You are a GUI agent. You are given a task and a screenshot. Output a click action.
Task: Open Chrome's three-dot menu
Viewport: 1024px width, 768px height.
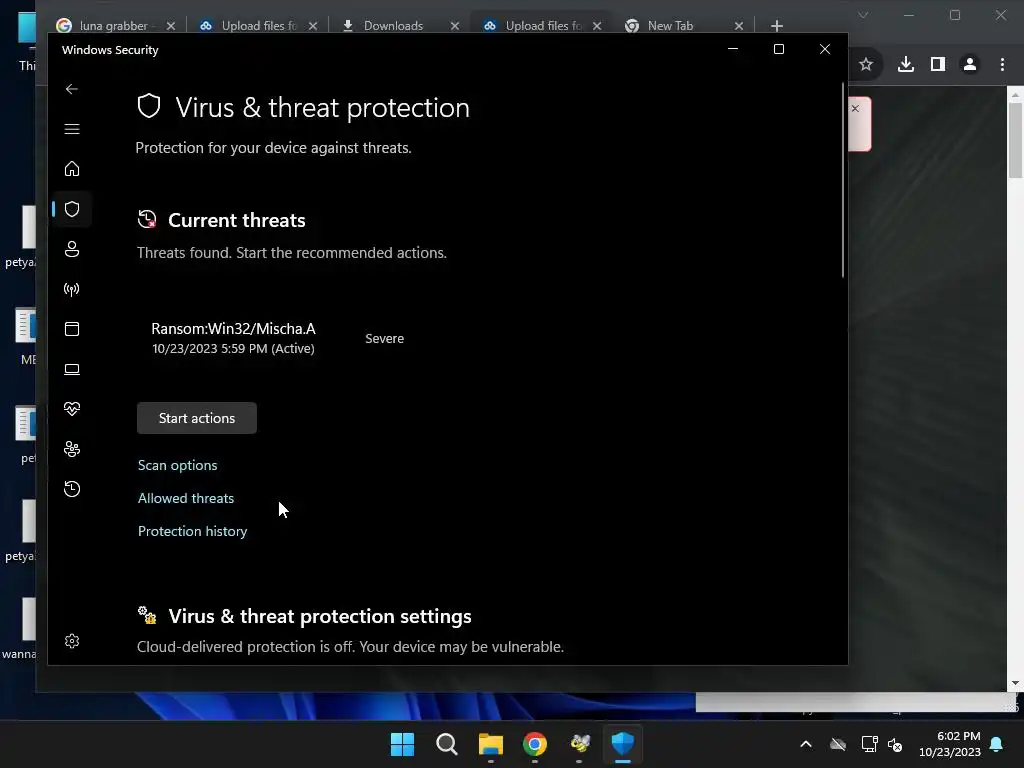1002,64
